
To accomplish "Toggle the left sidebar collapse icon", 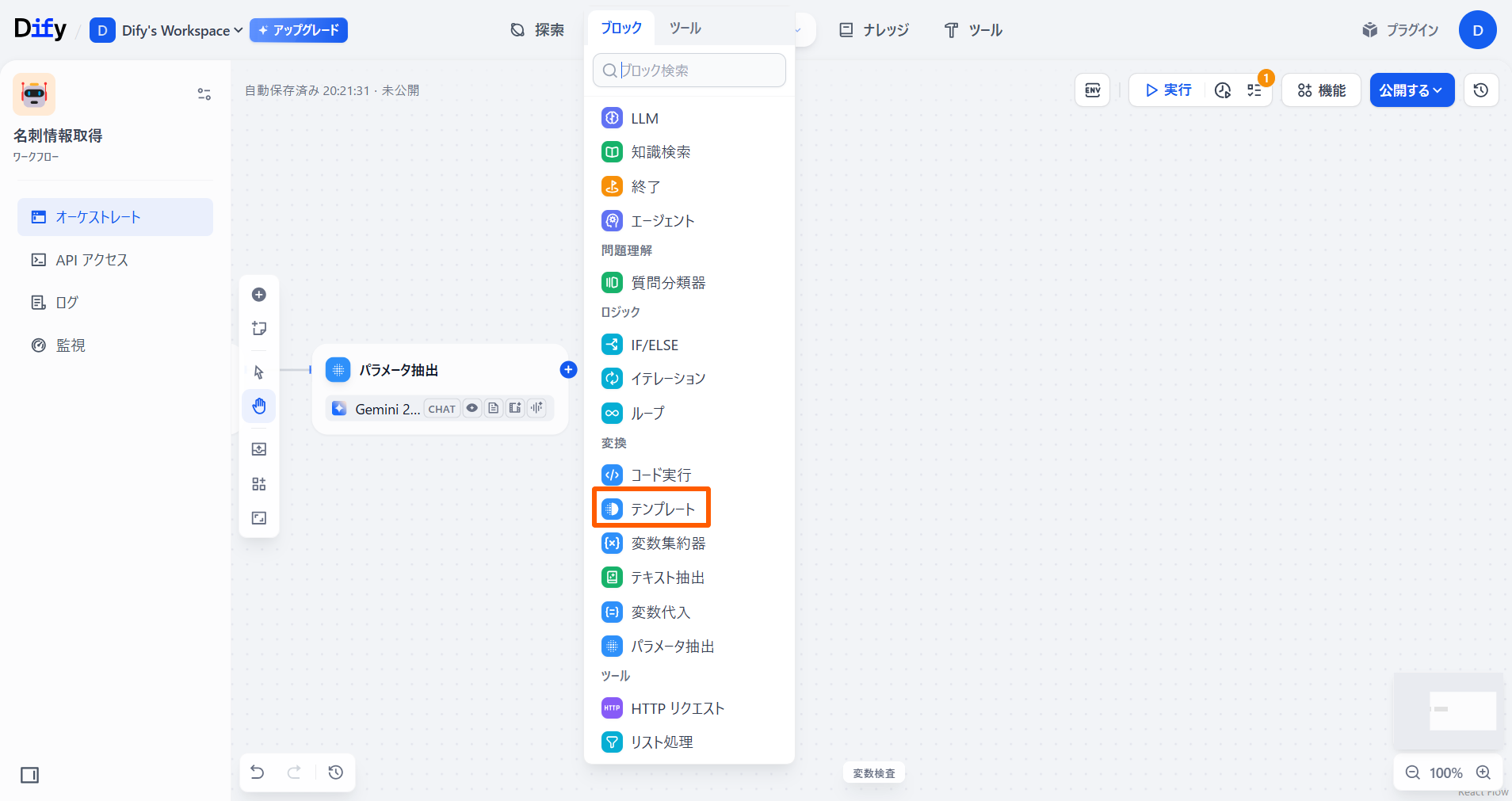I will tap(30, 775).
